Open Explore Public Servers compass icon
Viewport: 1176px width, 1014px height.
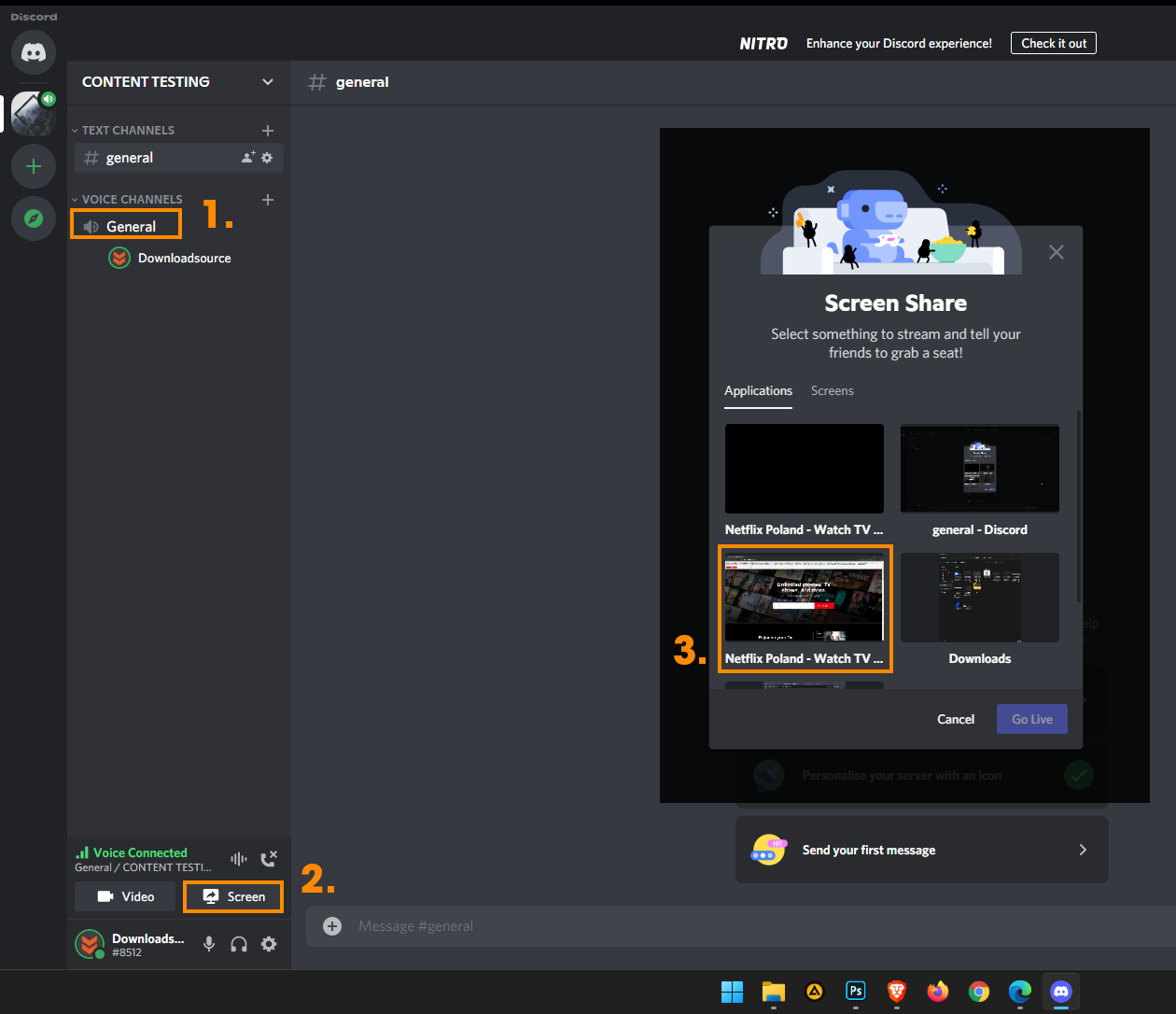(x=34, y=218)
